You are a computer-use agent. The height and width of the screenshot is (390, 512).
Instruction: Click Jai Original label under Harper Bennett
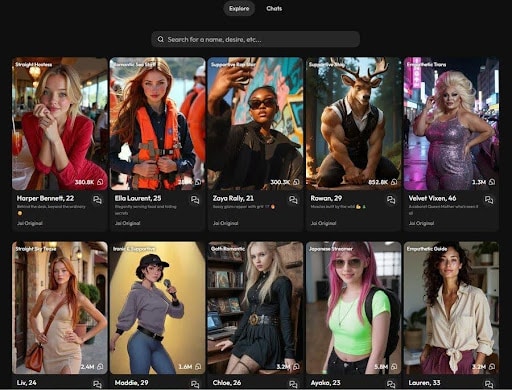[x=30, y=223]
